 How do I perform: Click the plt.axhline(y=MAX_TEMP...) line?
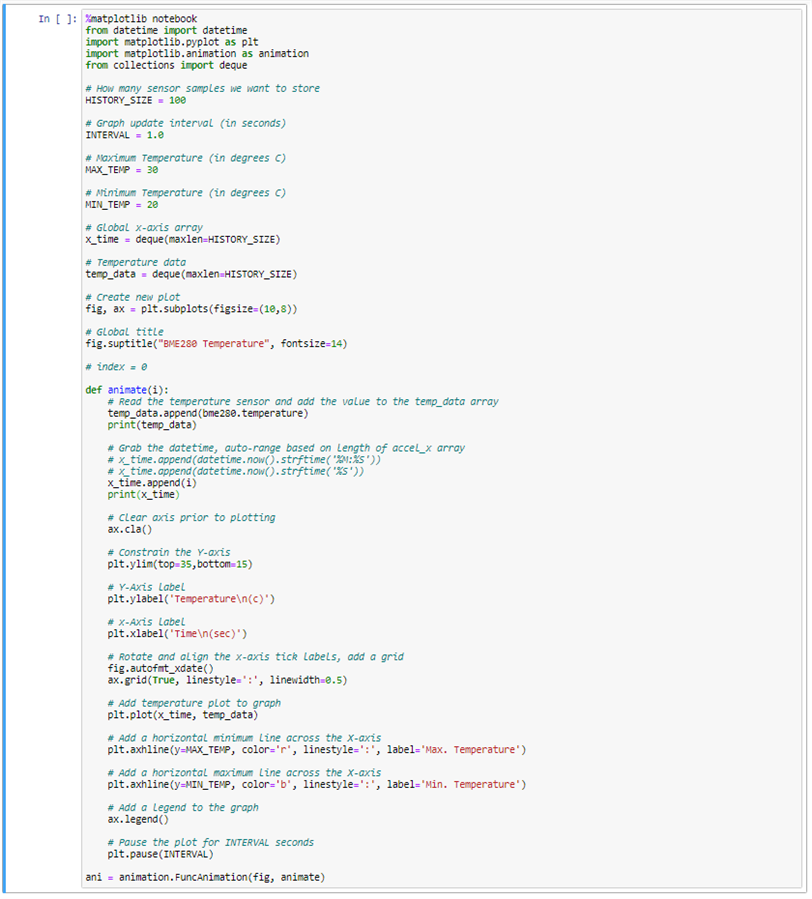(x=317, y=749)
